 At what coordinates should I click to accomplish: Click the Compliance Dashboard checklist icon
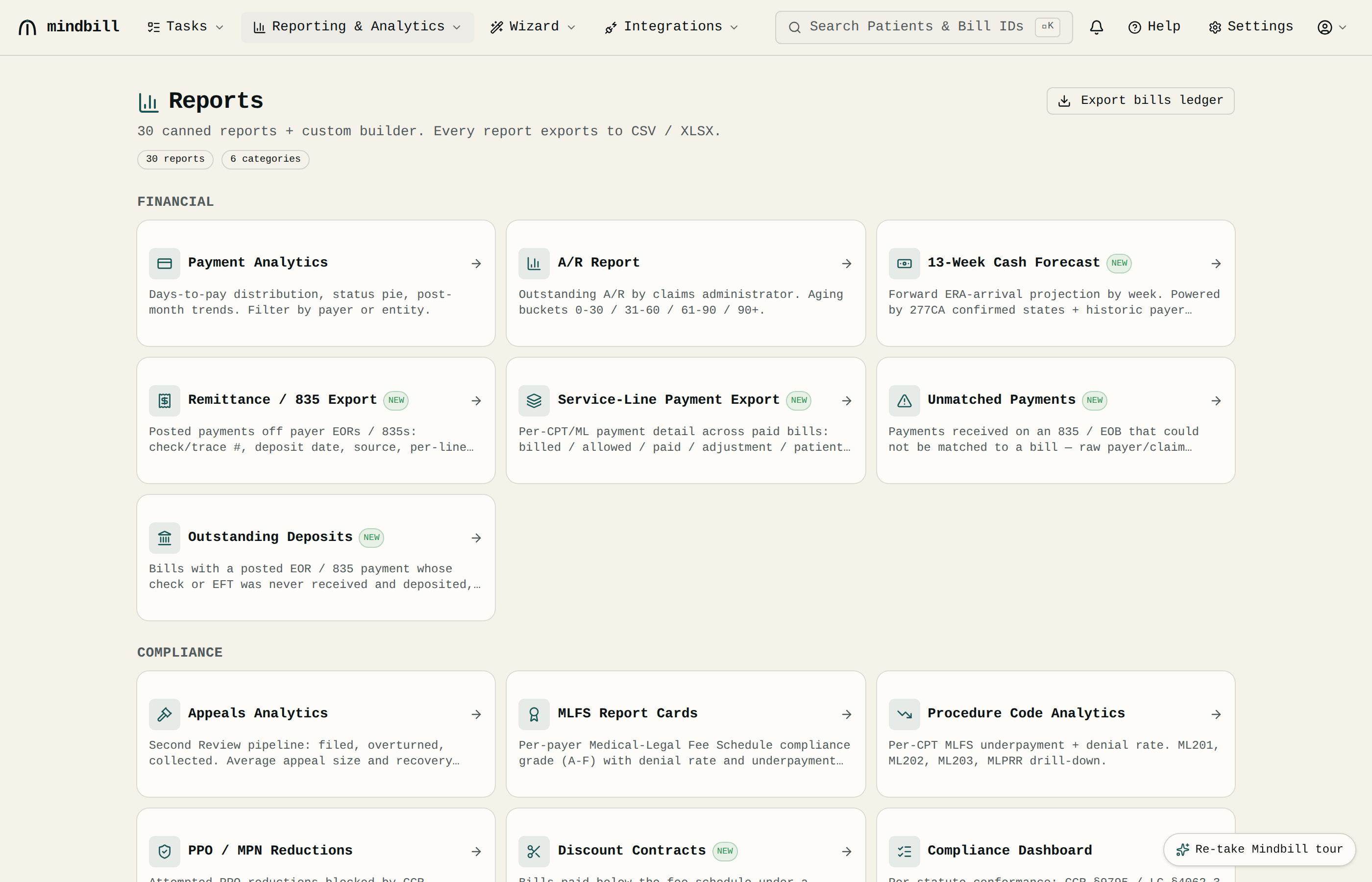904,852
